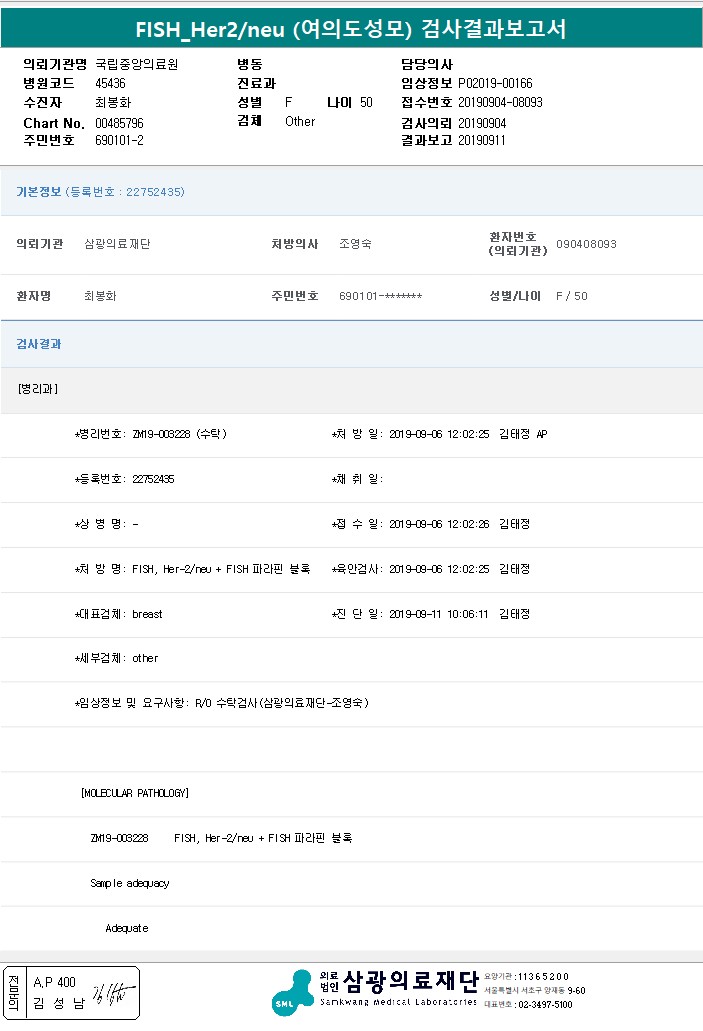Click the 삼광의료재단 footer name
This screenshot has width=703, height=1031.
[410, 981]
